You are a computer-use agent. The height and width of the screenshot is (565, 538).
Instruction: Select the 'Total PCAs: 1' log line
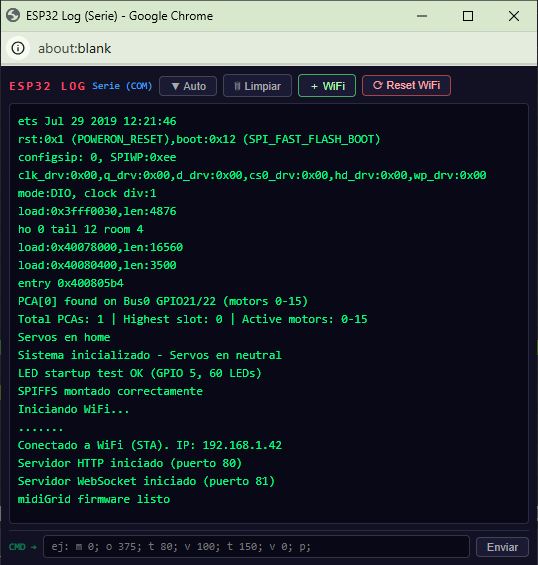click(x=192, y=319)
